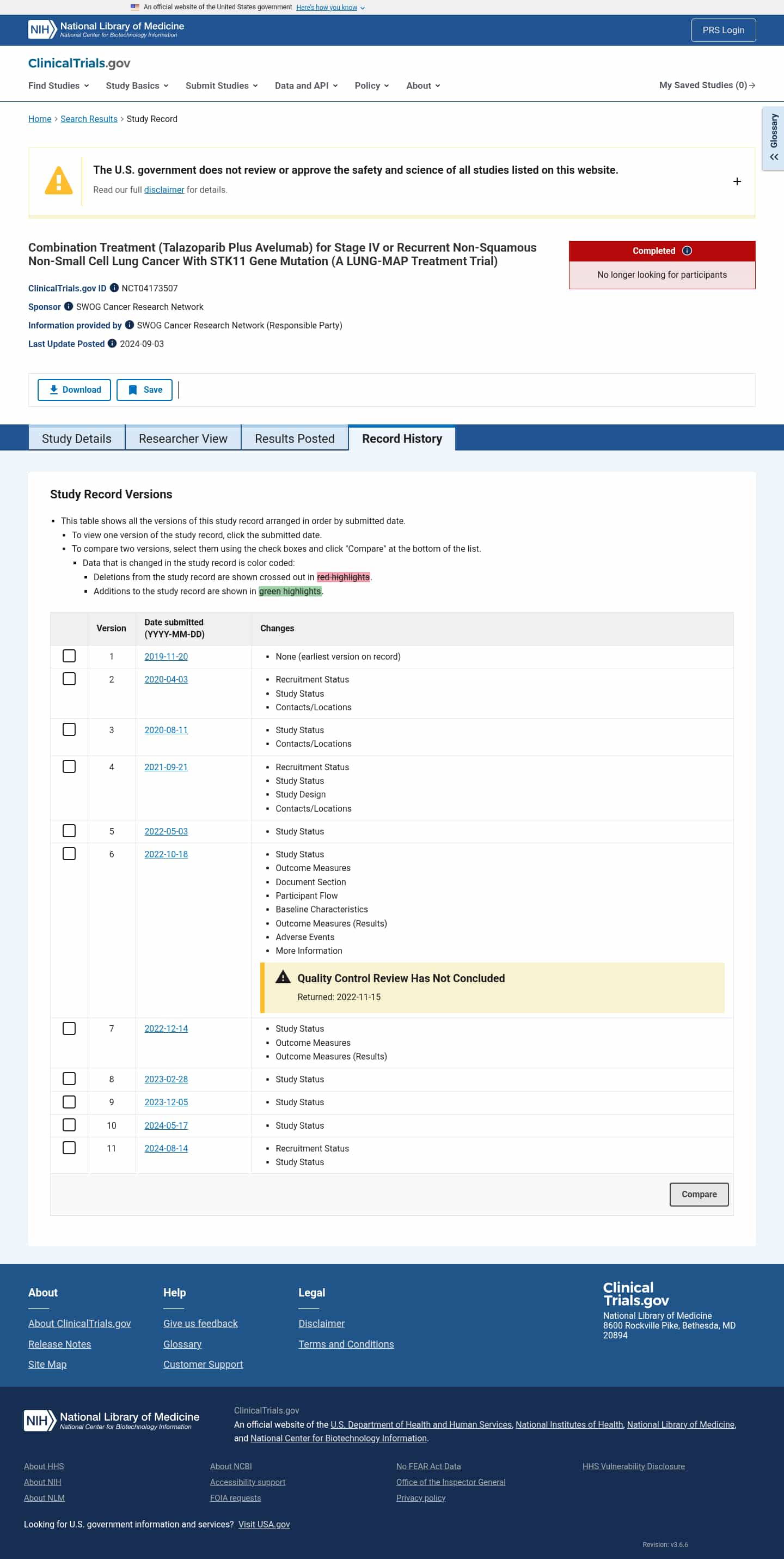Click Visit USA.gov link
The image size is (784, 1559).
click(x=265, y=1525)
